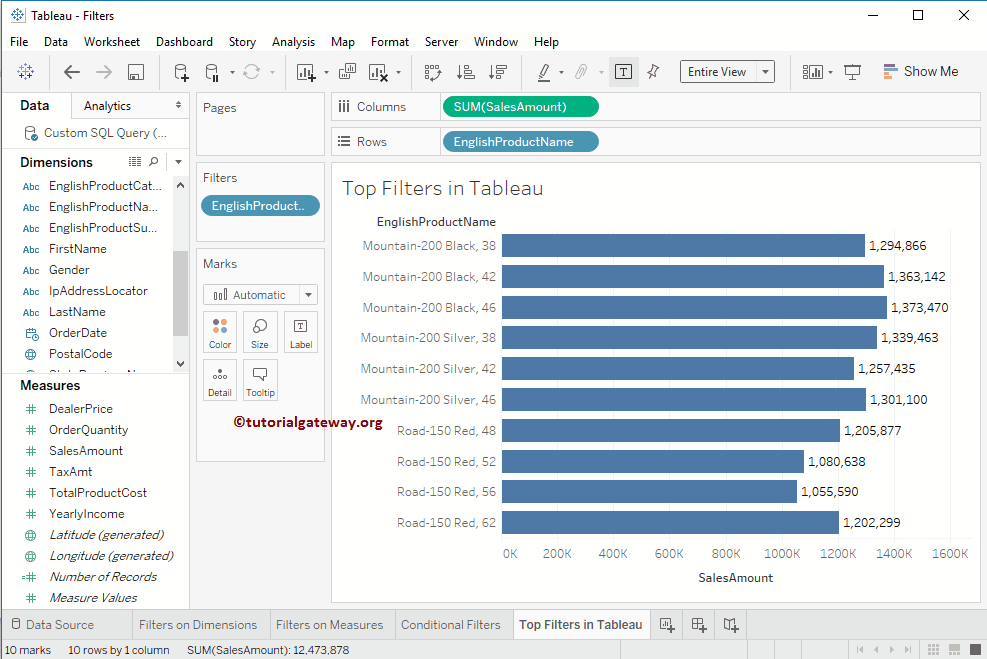Open the Entire View fit dropdown
The width and height of the screenshot is (987, 659).
coord(727,71)
